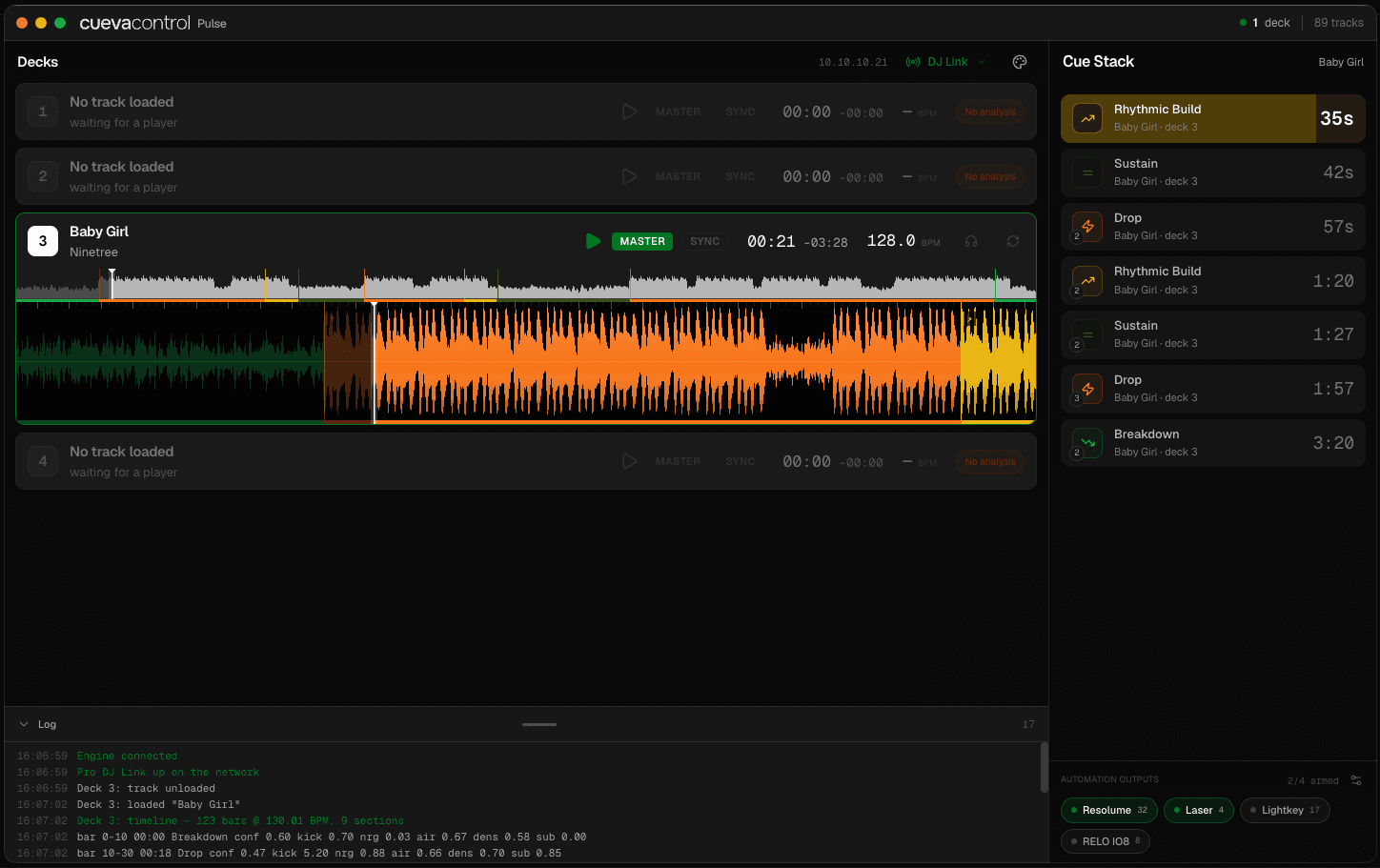The height and width of the screenshot is (868, 1380).
Task: Toggle MASTER on deck 3
Action: [x=642, y=241]
